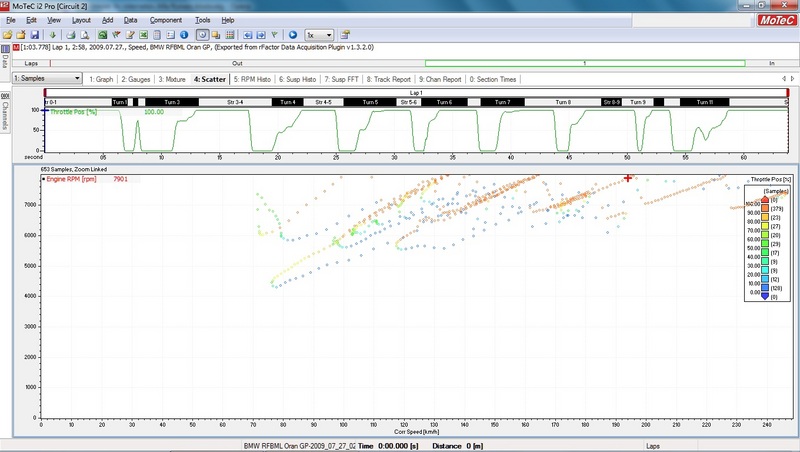Open the Add menu
This screenshot has width=800, height=452.
[x=108, y=20]
